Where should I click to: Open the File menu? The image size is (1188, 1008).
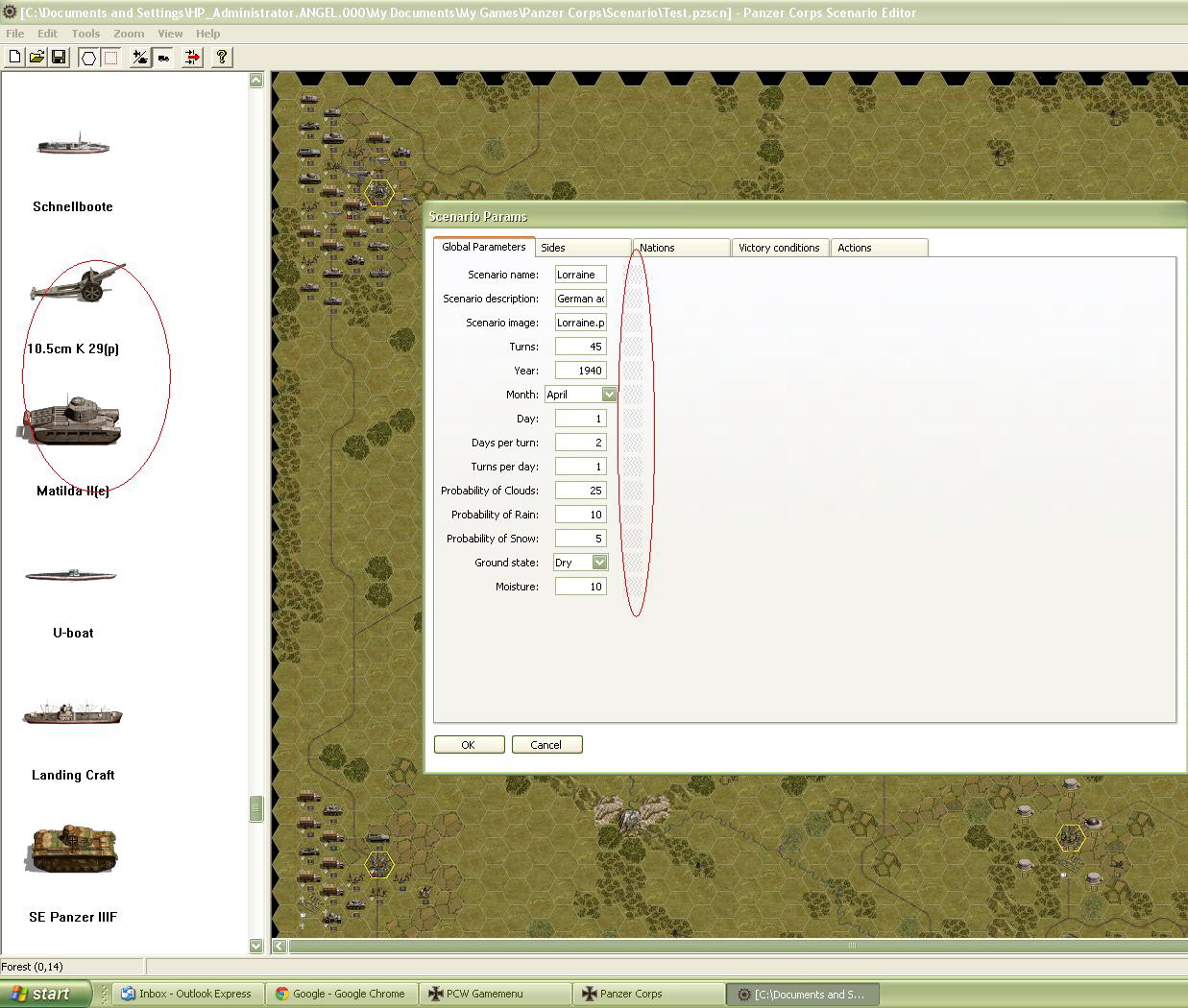click(x=15, y=33)
